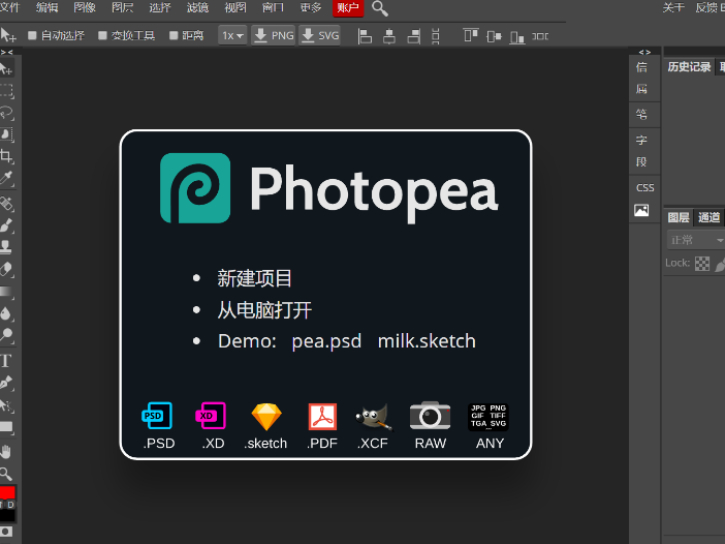
Task: Select the Clone Stamp tool
Action: coord(6,247)
